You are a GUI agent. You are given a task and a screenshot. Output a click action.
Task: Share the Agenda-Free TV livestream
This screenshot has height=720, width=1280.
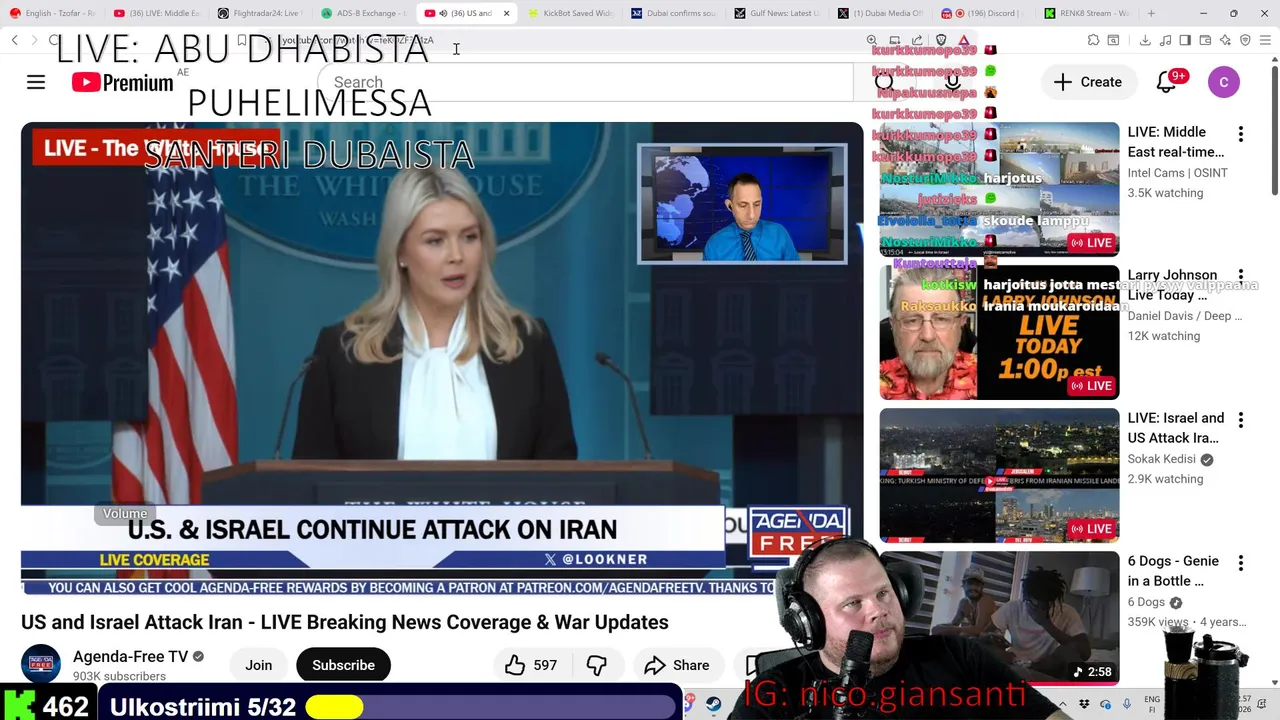pos(677,665)
